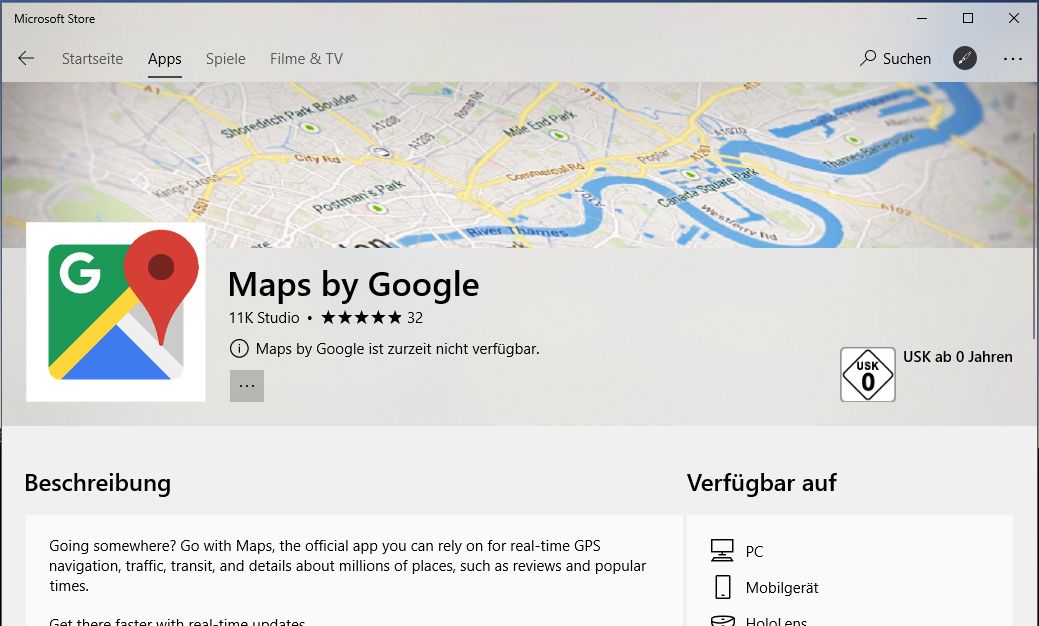Click the HoloLens device icon
Screen dimensions: 1039x626
click(x=722, y=621)
